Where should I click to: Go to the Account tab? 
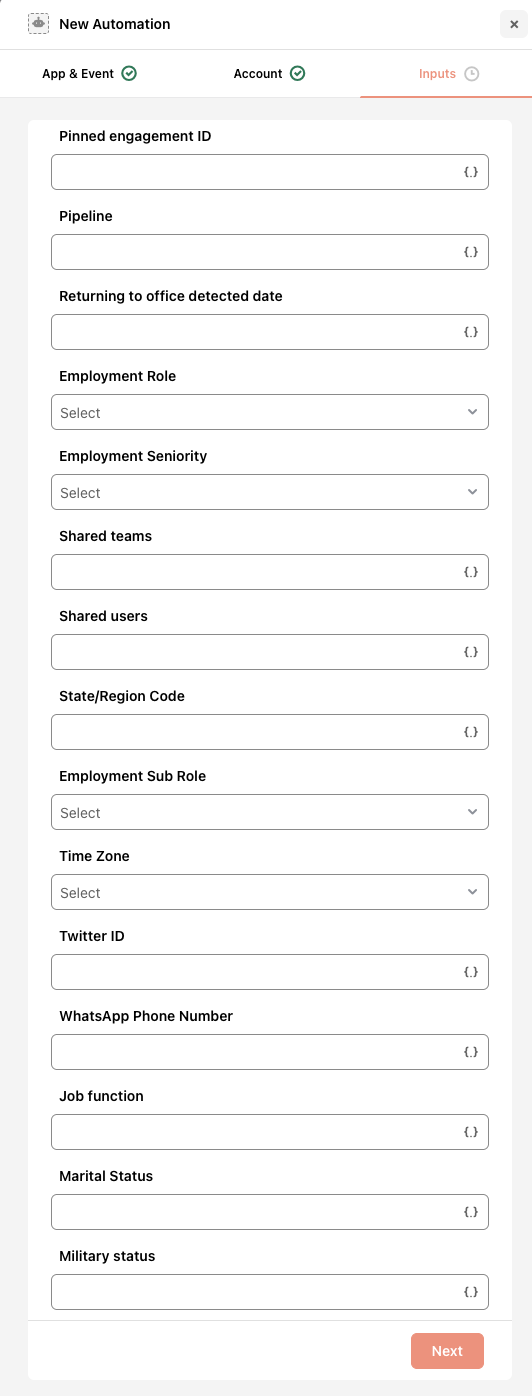pyautogui.click(x=269, y=74)
